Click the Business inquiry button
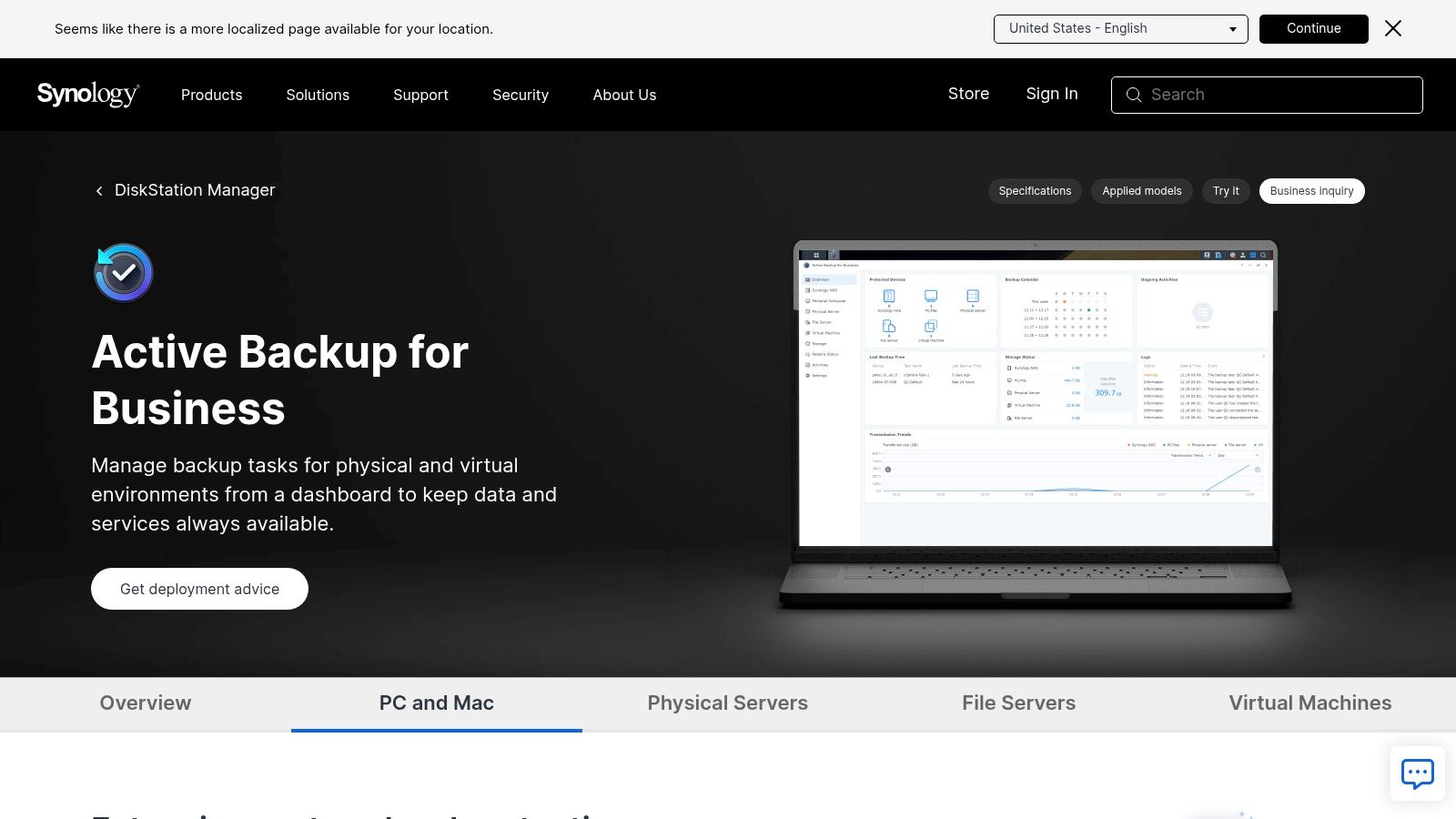This screenshot has width=1456, height=819. click(x=1311, y=191)
